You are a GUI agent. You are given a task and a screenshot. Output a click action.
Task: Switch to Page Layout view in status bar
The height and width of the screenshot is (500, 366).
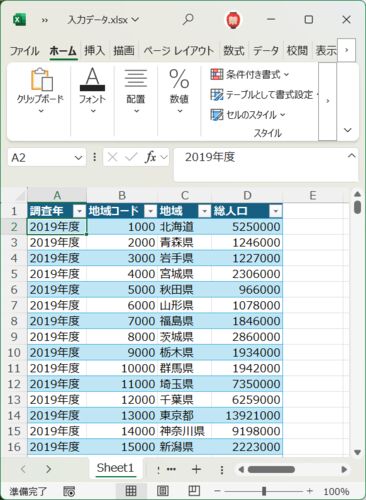click(162, 491)
